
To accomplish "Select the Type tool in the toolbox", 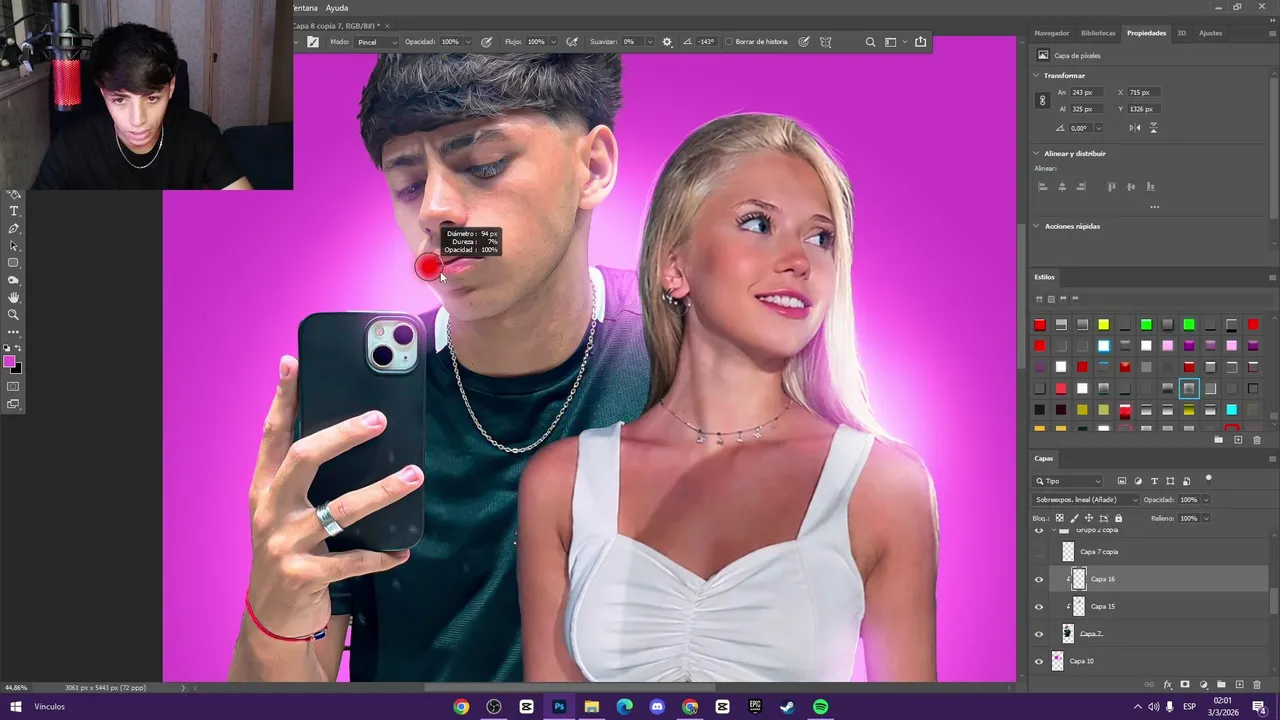I will pos(14,212).
